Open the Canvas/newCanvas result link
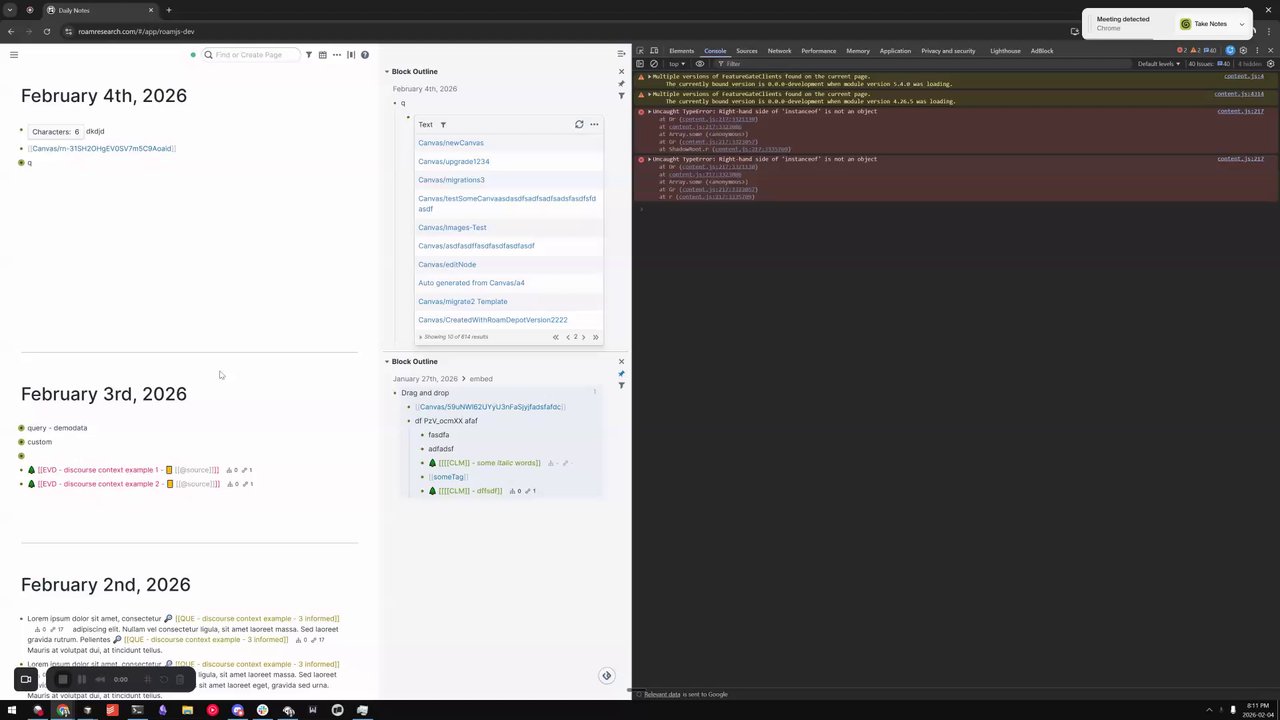Image resolution: width=1280 pixels, height=720 pixels. tap(451, 143)
